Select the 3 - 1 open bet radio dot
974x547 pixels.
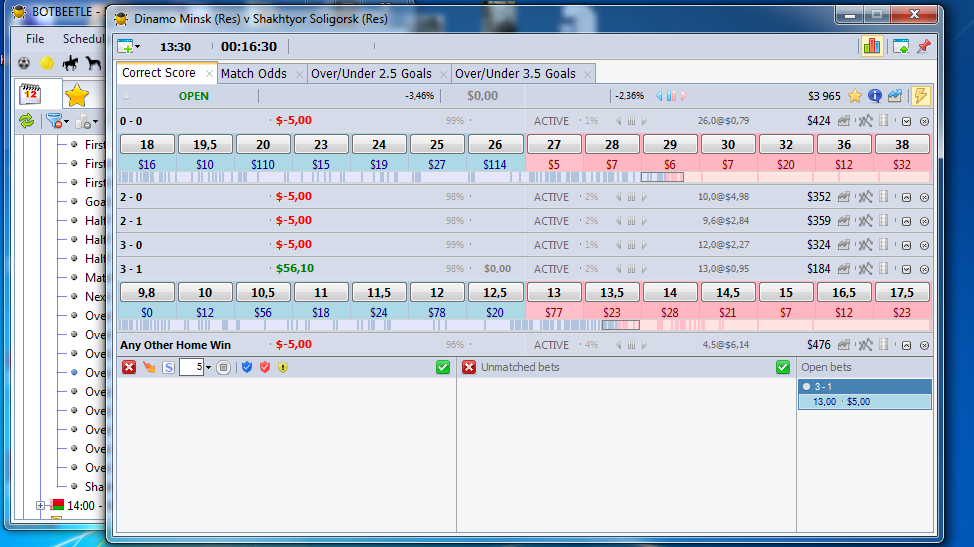[806, 386]
